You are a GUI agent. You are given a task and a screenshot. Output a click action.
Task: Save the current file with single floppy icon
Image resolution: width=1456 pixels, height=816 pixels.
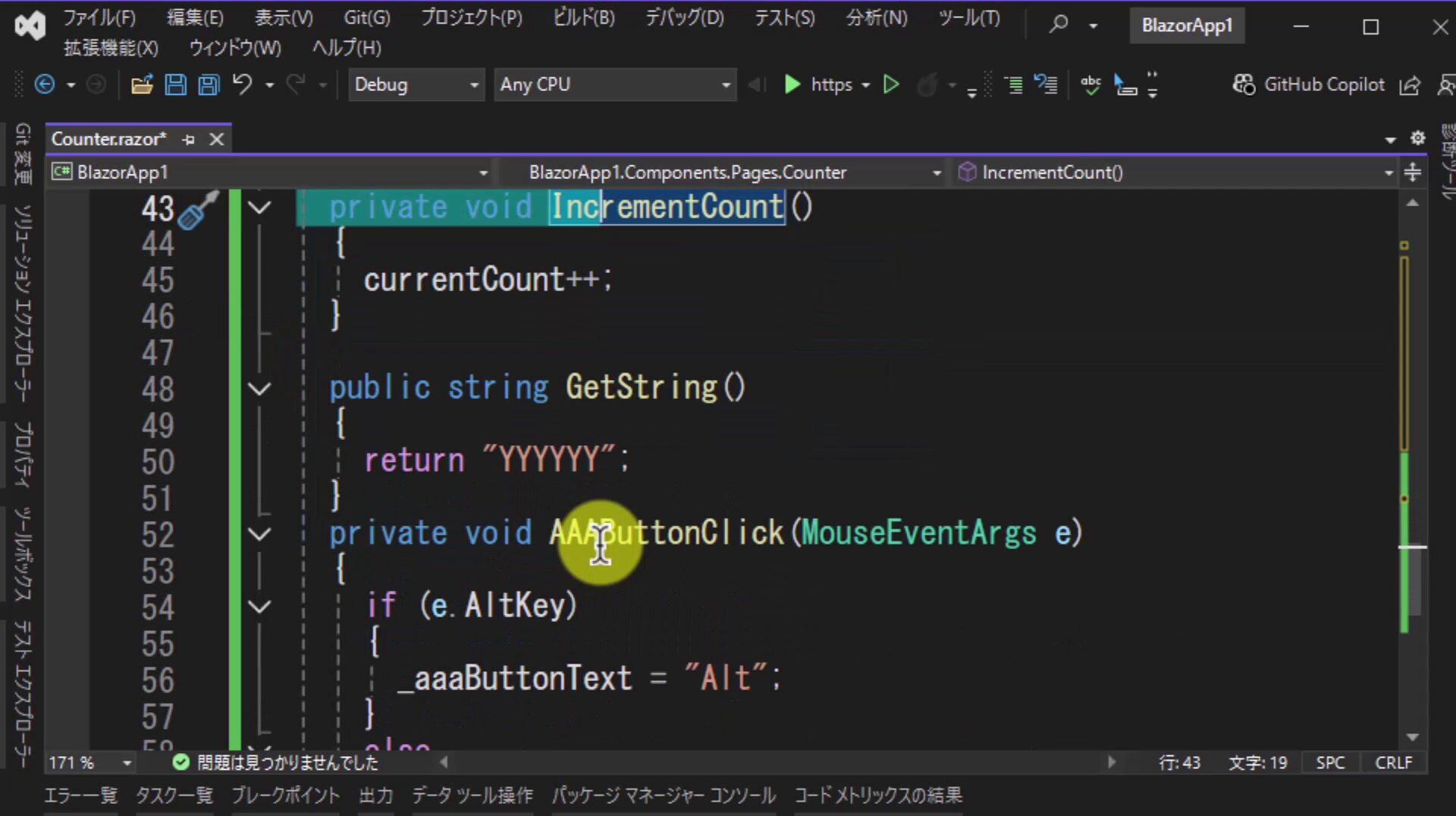coord(175,84)
